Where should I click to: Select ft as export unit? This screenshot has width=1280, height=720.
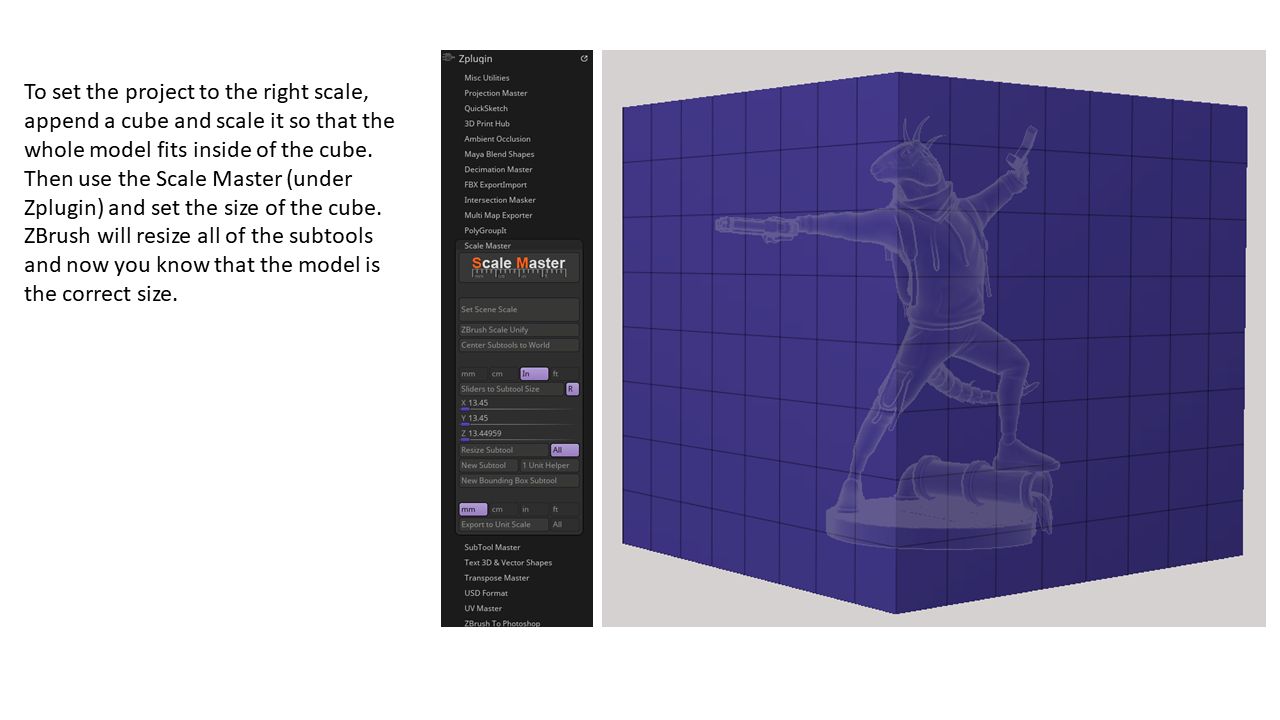[564, 509]
